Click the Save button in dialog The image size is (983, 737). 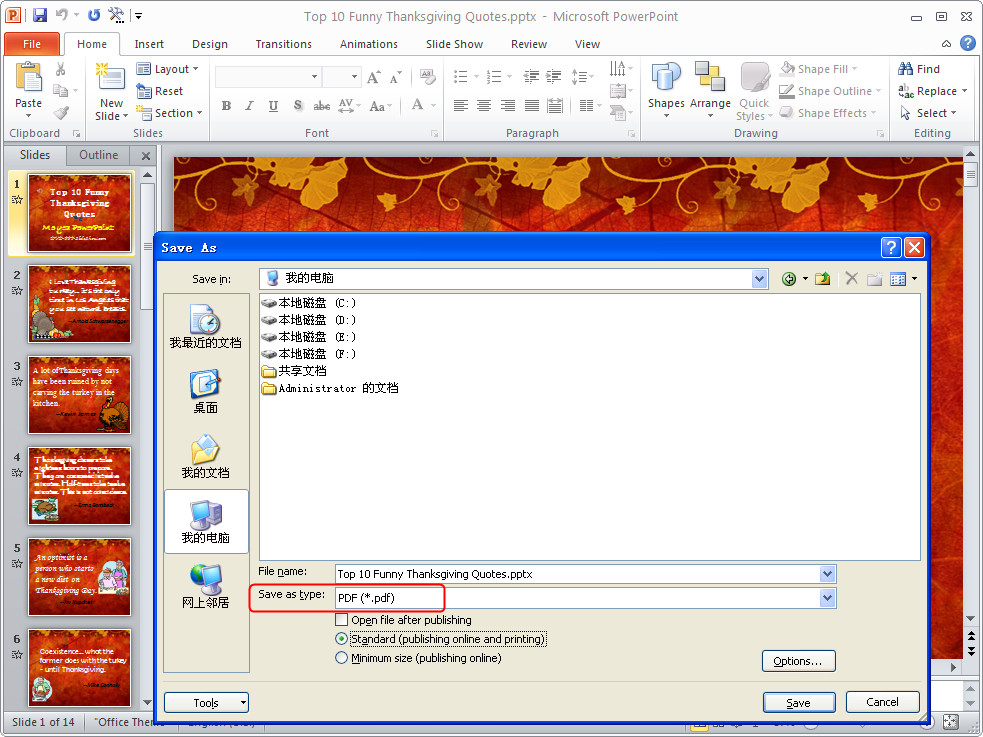coord(799,703)
